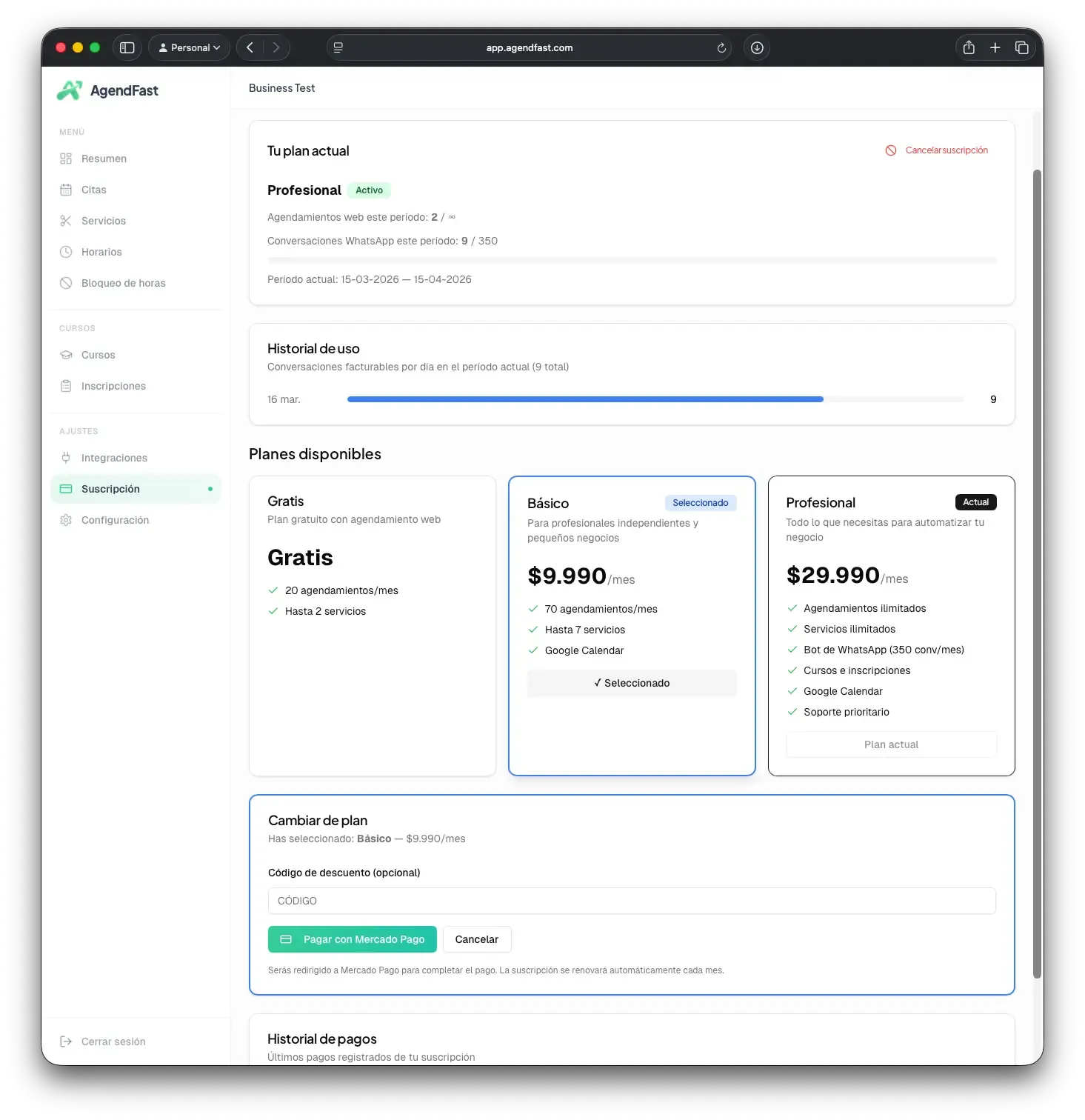Click the Inscripciones clipboard icon
This screenshot has width=1085, height=1120.
pyautogui.click(x=66, y=386)
